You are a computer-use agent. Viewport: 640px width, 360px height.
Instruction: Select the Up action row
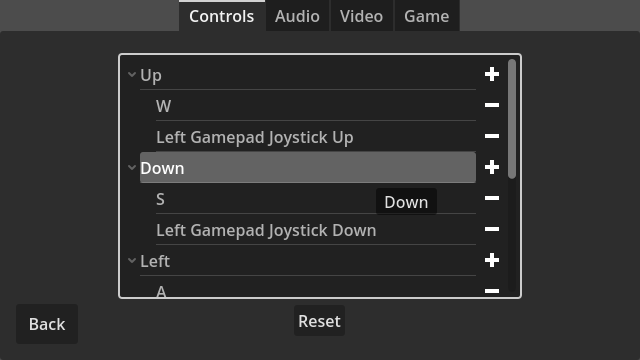click(x=308, y=75)
